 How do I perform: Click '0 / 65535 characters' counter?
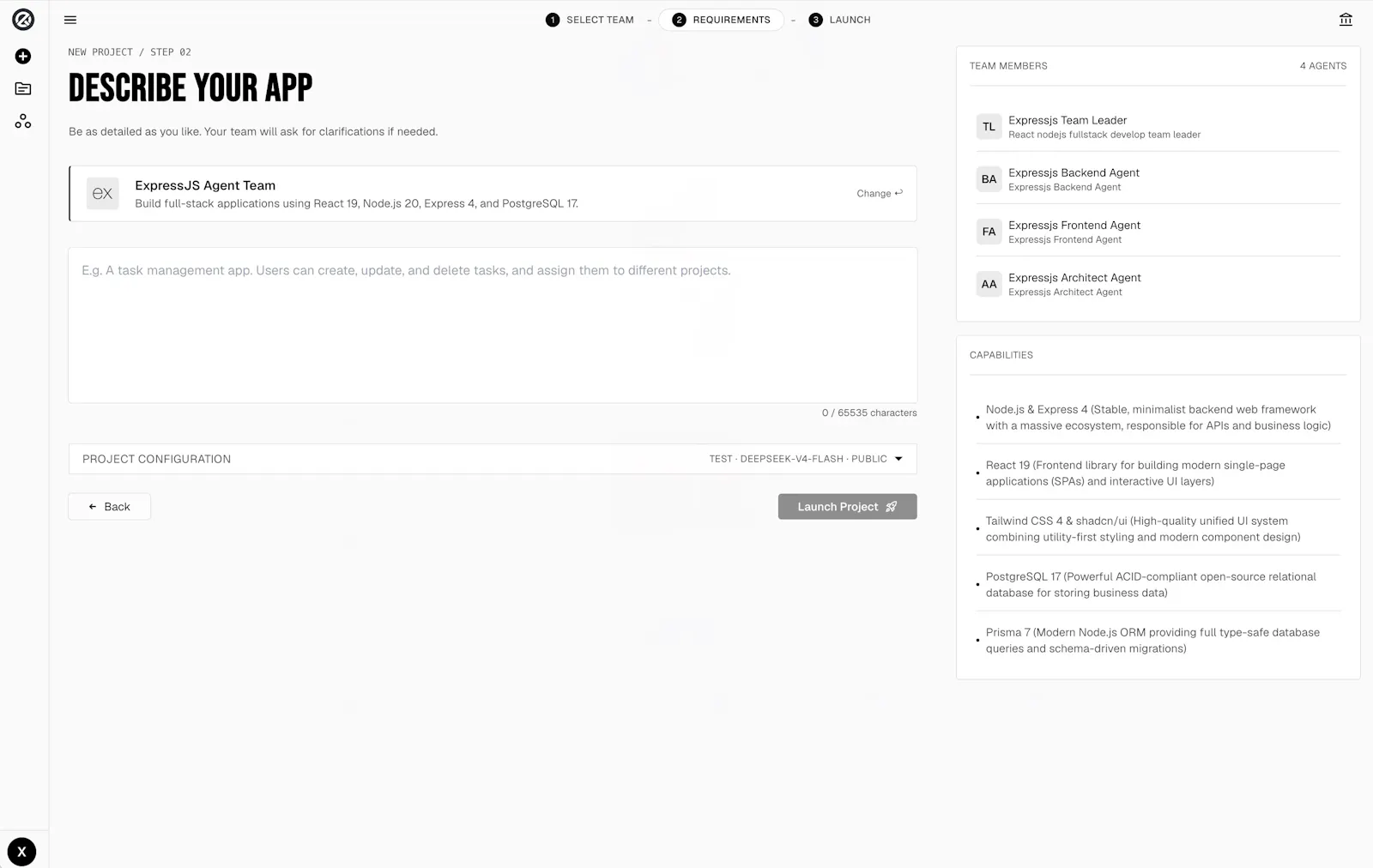tap(869, 413)
